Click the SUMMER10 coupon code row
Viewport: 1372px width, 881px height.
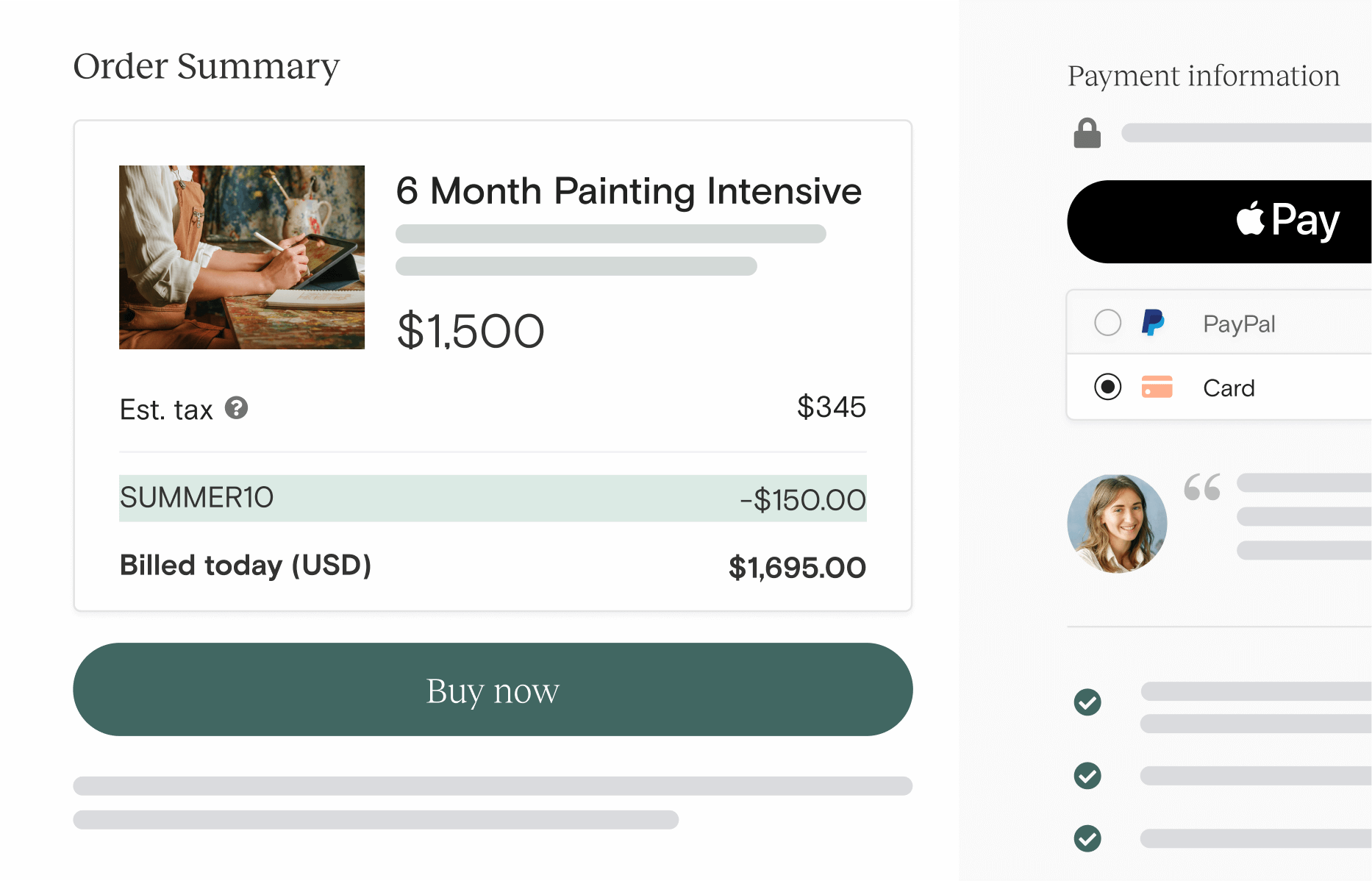tap(493, 499)
